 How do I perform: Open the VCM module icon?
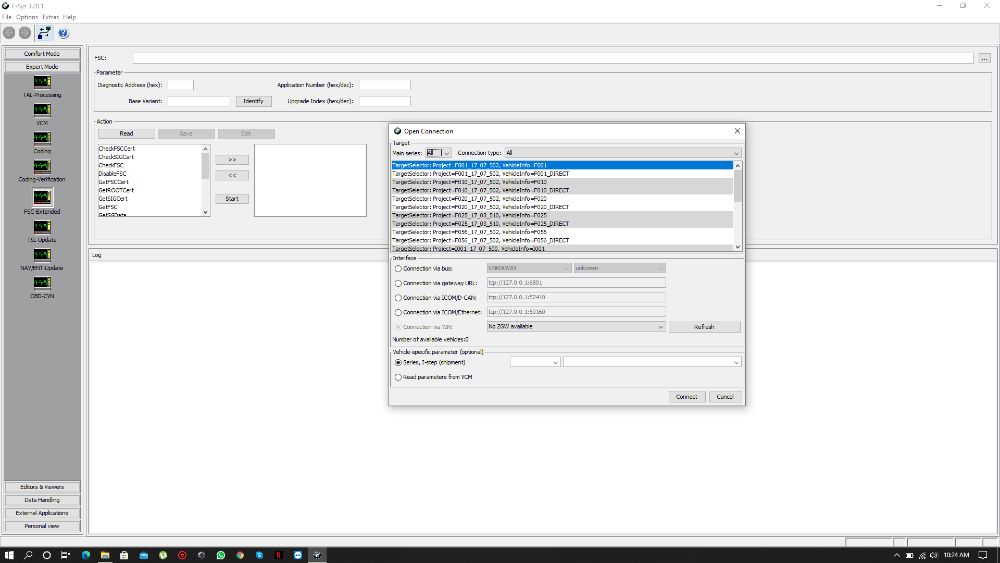click(x=42, y=110)
